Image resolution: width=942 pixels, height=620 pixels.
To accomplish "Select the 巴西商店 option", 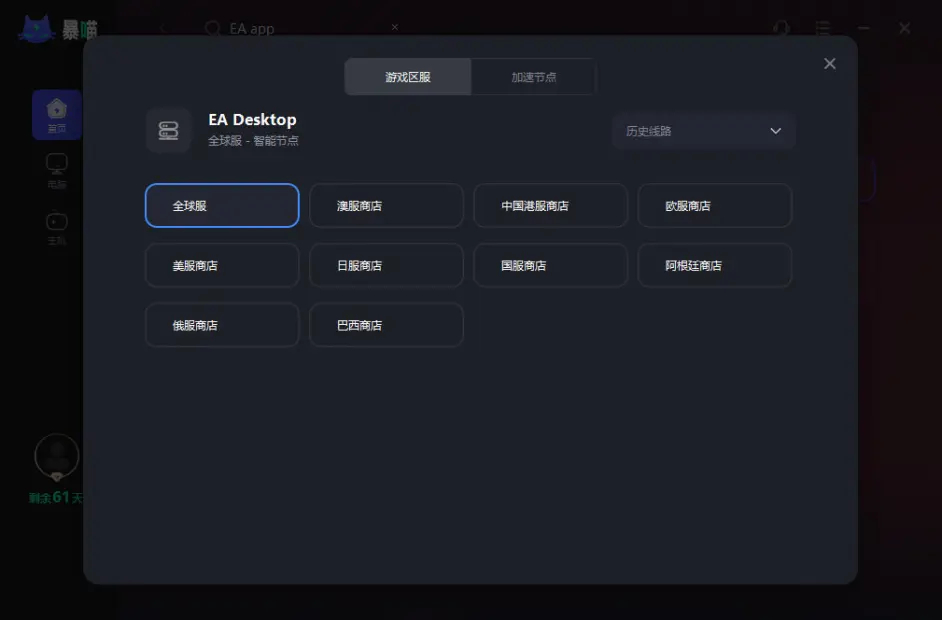I will click(x=386, y=324).
